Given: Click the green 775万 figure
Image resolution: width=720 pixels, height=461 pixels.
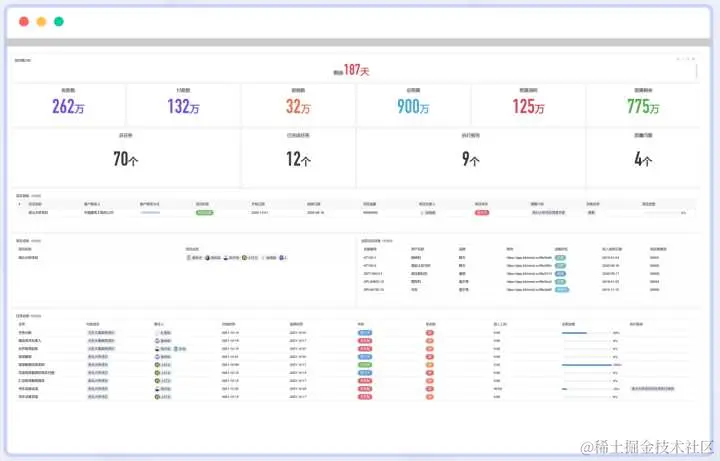Looking at the screenshot, I should 643,107.
